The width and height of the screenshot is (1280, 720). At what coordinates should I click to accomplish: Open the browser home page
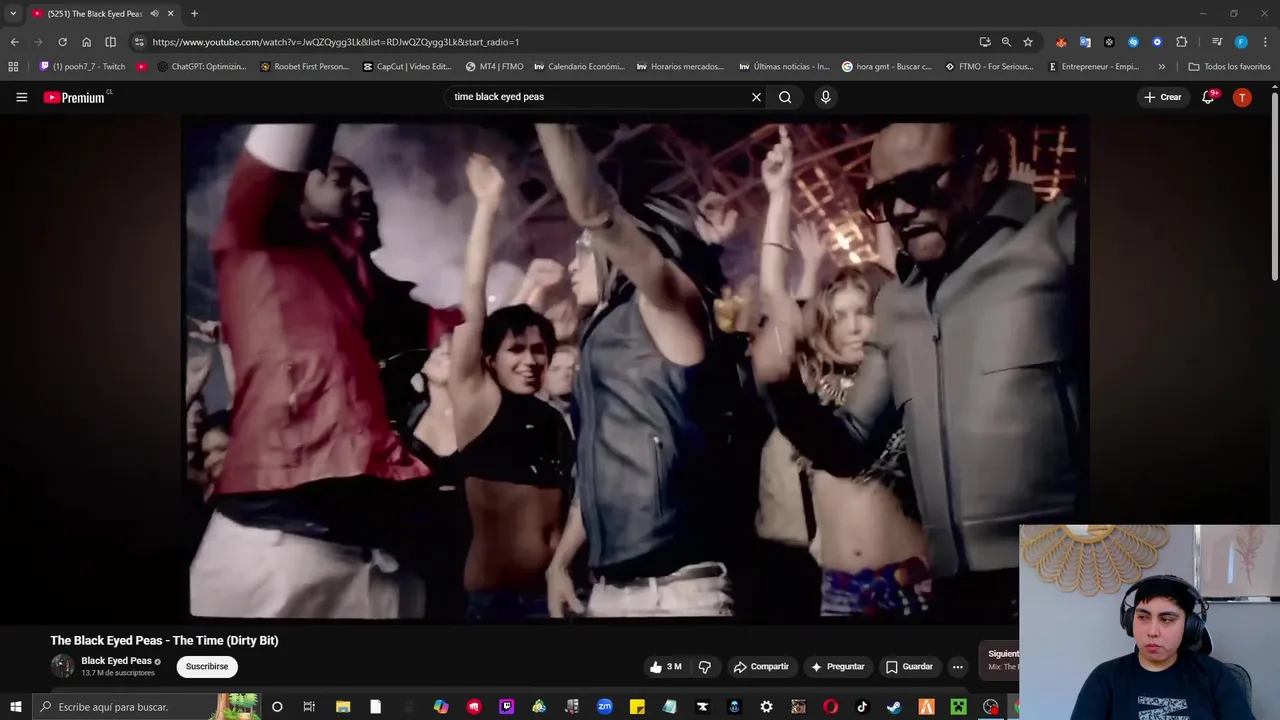tap(86, 42)
